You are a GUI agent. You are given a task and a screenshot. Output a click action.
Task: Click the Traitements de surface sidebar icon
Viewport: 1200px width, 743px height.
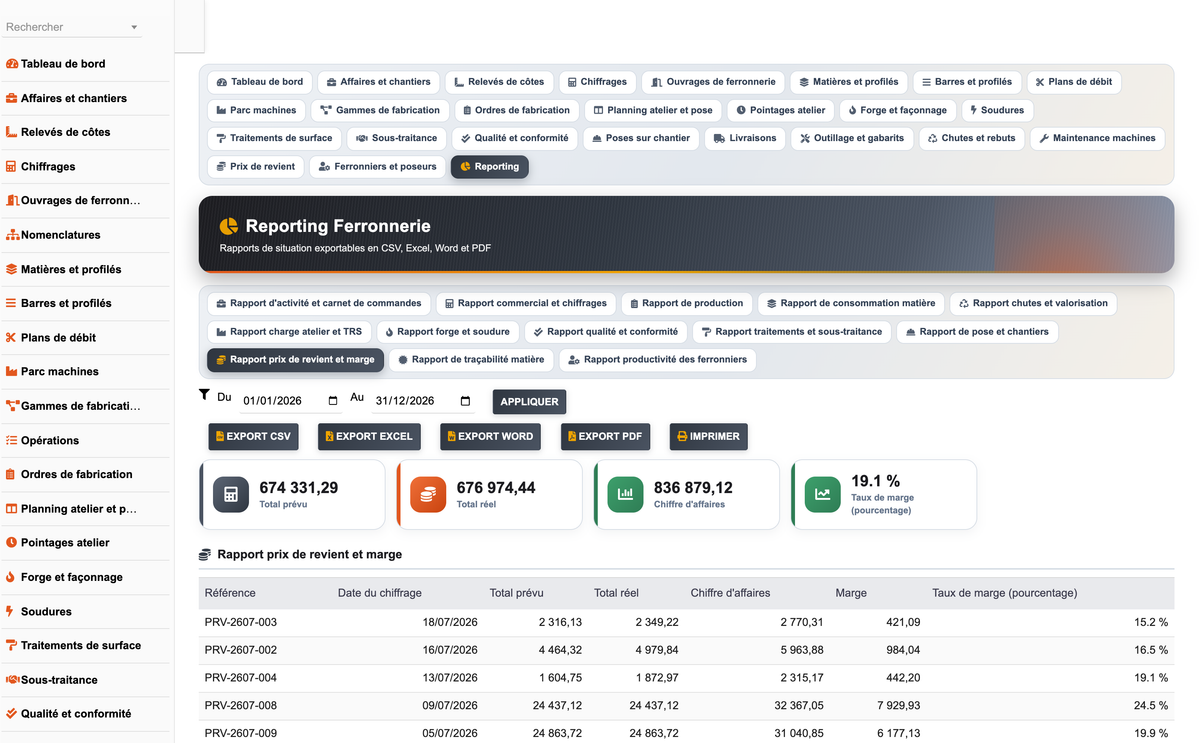click(x=12, y=646)
